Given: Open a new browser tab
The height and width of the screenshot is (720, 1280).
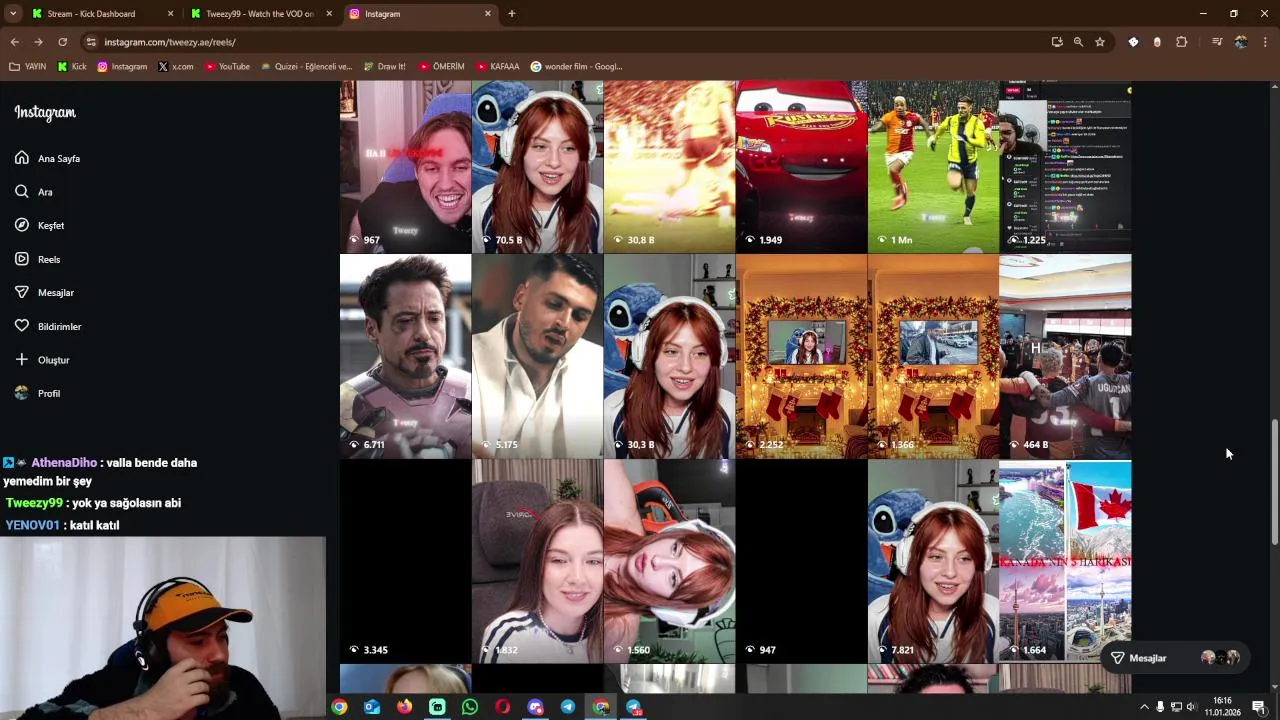Looking at the screenshot, I should [x=512, y=14].
